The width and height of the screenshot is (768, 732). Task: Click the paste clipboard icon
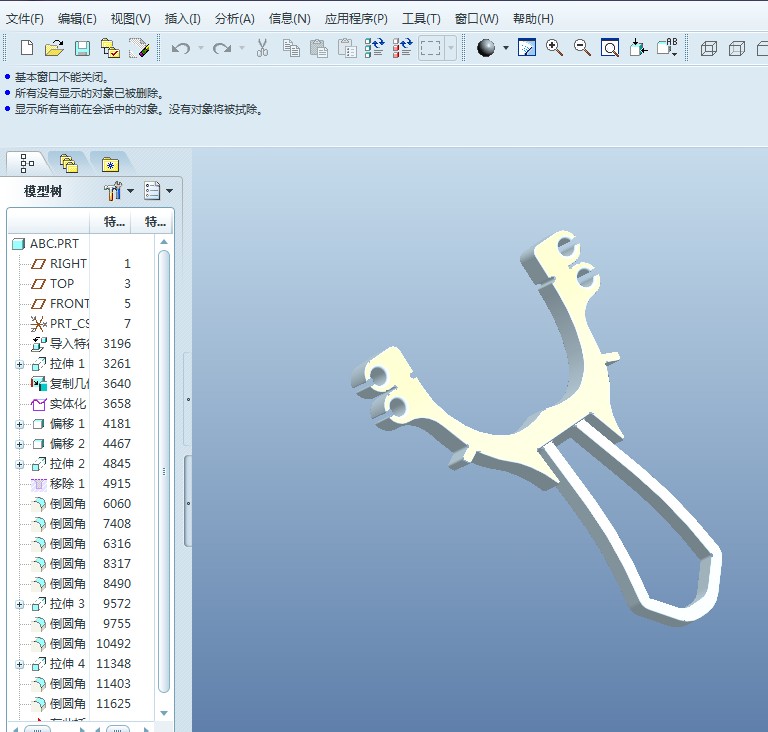(x=318, y=48)
